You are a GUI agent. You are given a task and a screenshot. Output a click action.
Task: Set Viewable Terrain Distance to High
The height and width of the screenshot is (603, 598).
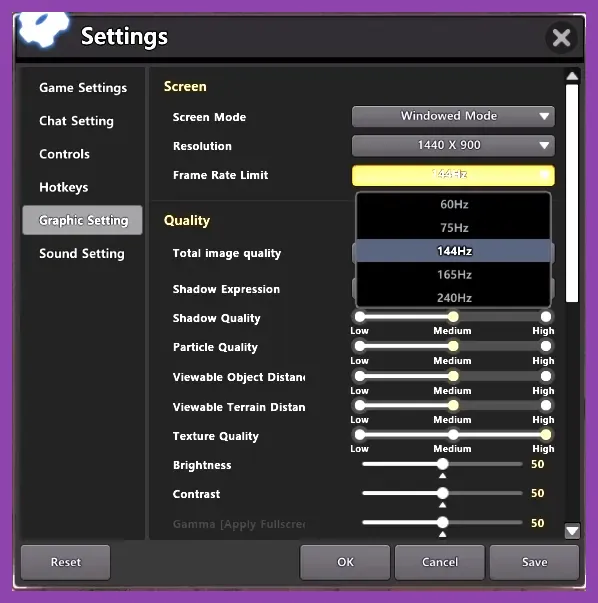pyautogui.click(x=545, y=405)
